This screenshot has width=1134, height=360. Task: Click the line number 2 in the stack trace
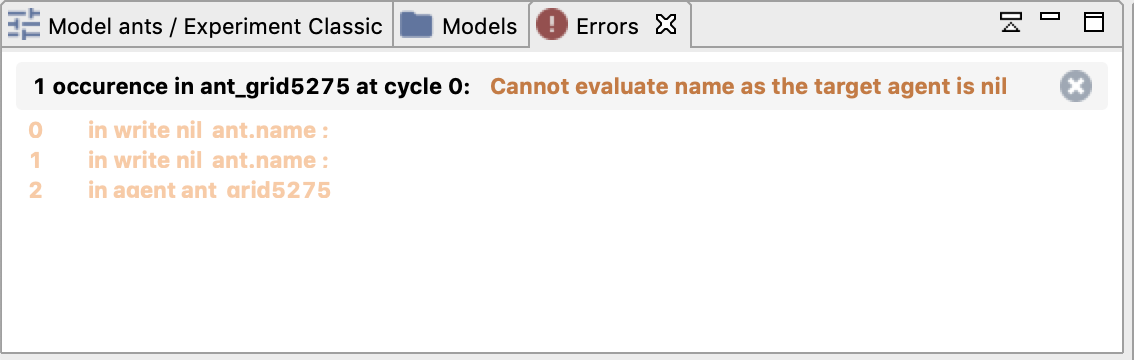[35, 191]
